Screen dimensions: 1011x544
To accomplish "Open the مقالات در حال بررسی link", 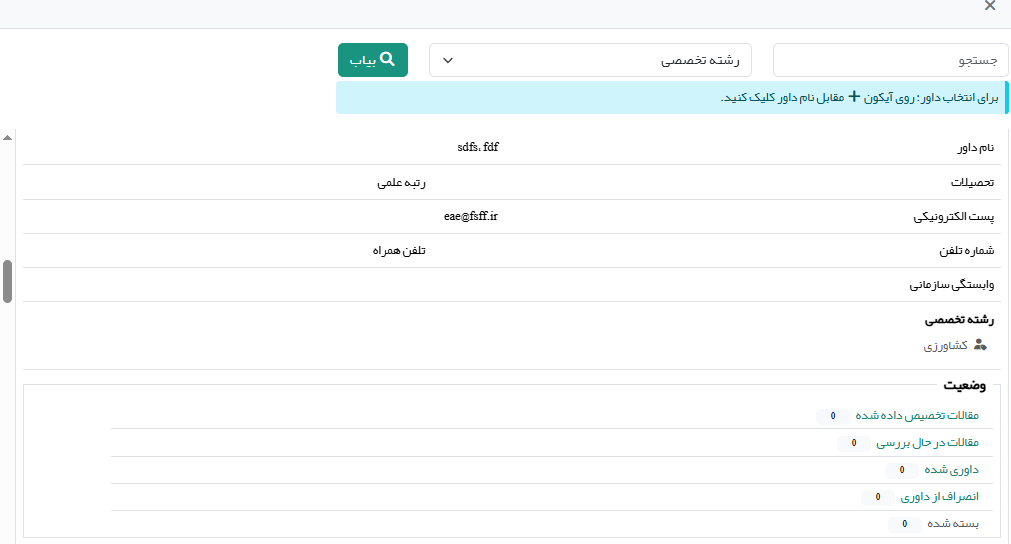I will 928,443.
